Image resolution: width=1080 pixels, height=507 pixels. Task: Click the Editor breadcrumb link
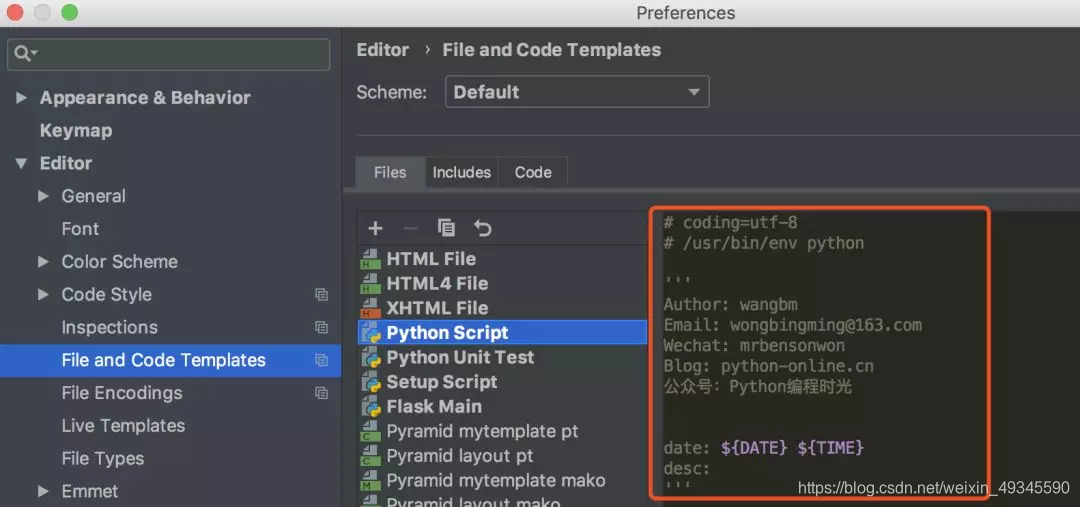[382, 50]
